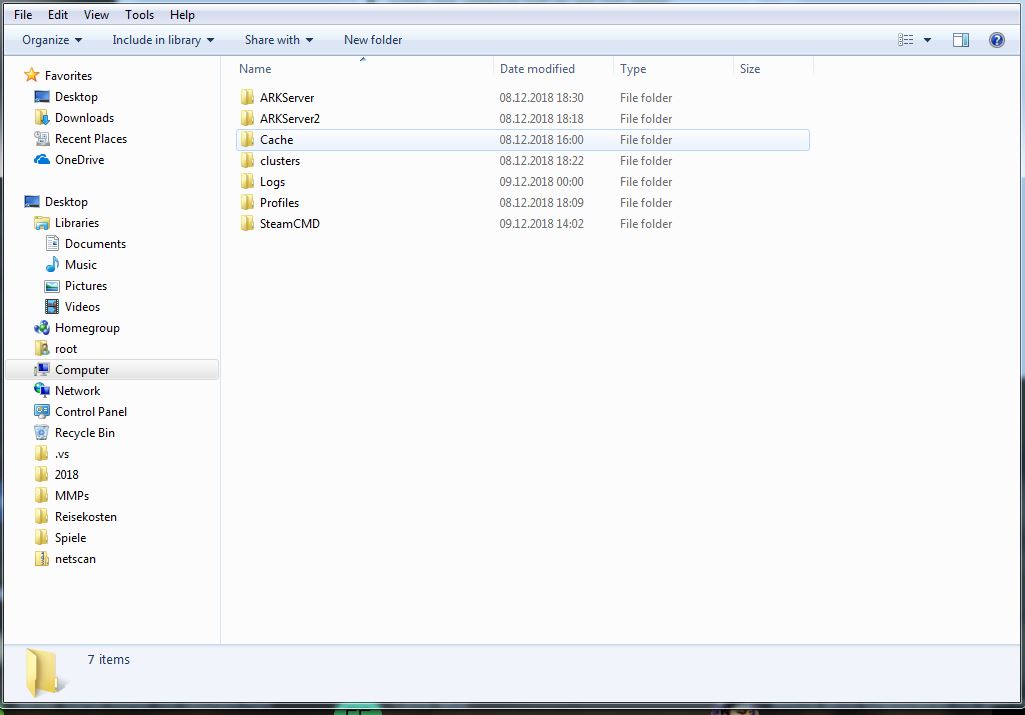This screenshot has height=715, width=1025.
Task: Open the .vs folder in sidebar
Action: click(61, 454)
